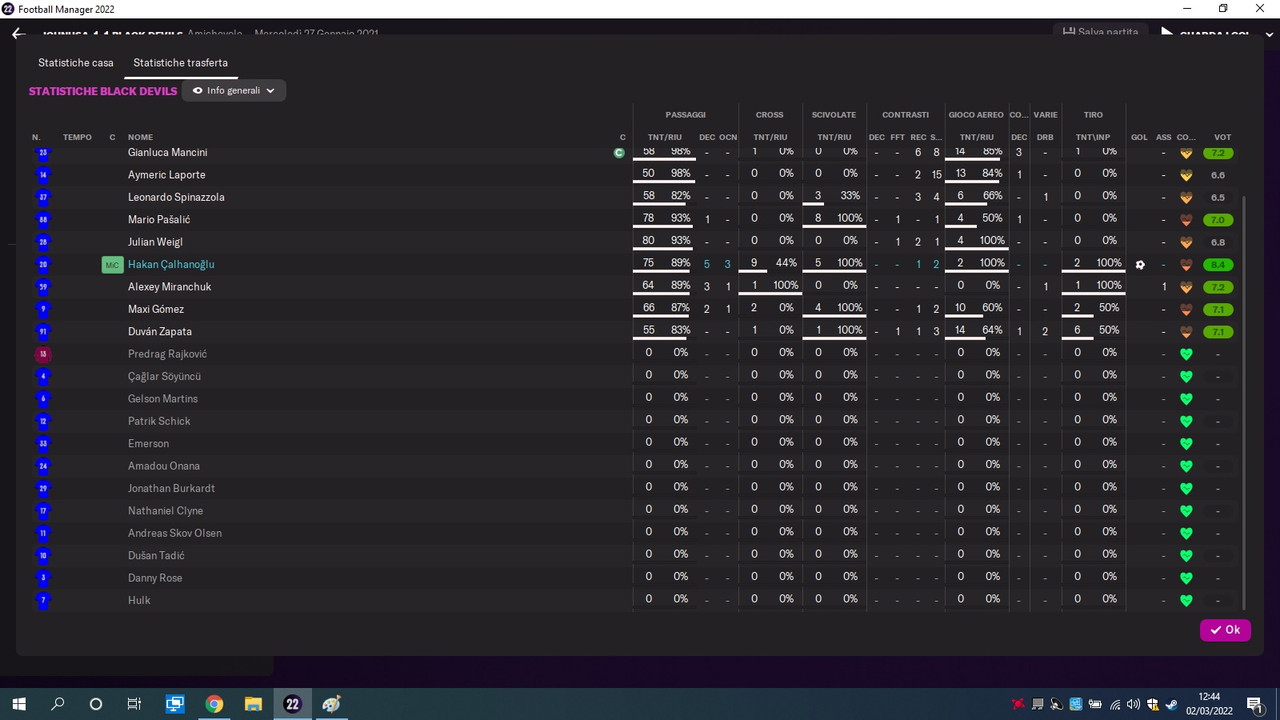This screenshot has width=1280, height=720.
Task: Click the GOL column header
Action: [x=1139, y=137]
